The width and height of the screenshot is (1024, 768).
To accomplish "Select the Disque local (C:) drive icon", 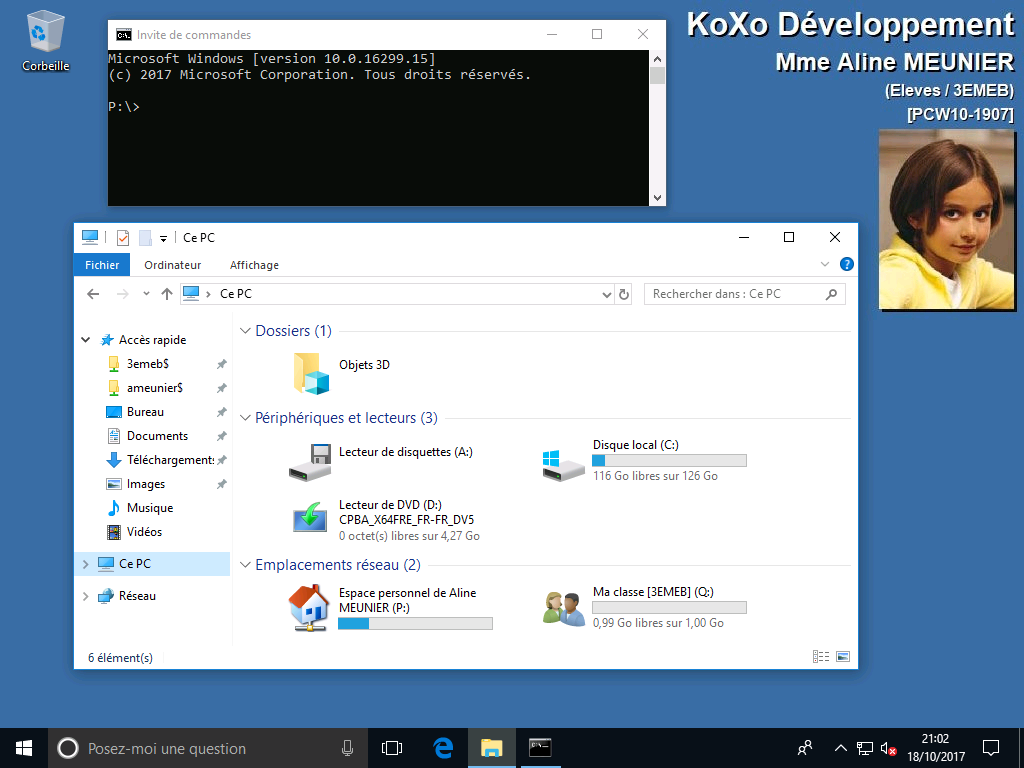I will 563,466.
